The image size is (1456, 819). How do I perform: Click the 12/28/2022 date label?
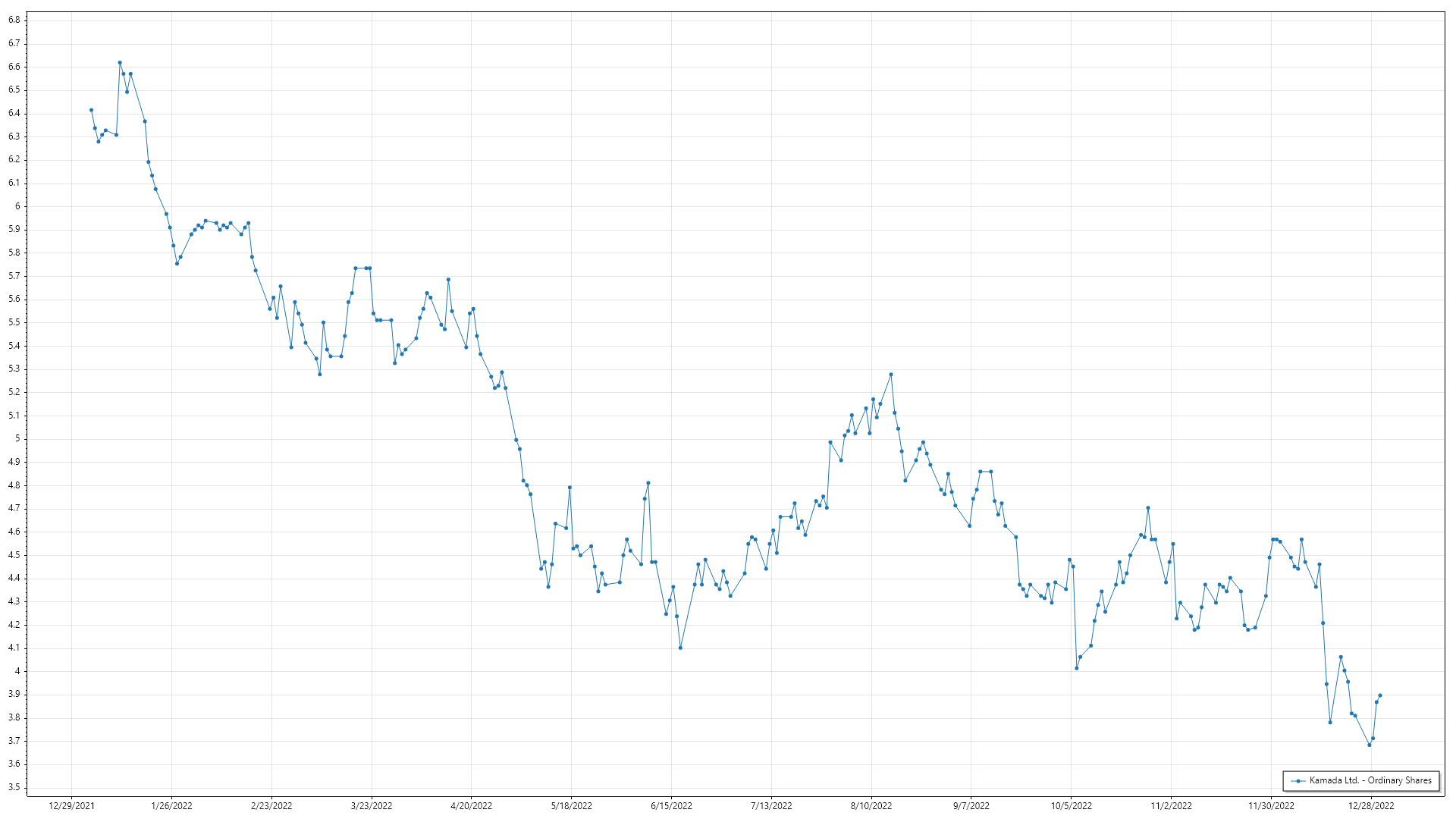pyautogui.click(x=1370, y=805)
